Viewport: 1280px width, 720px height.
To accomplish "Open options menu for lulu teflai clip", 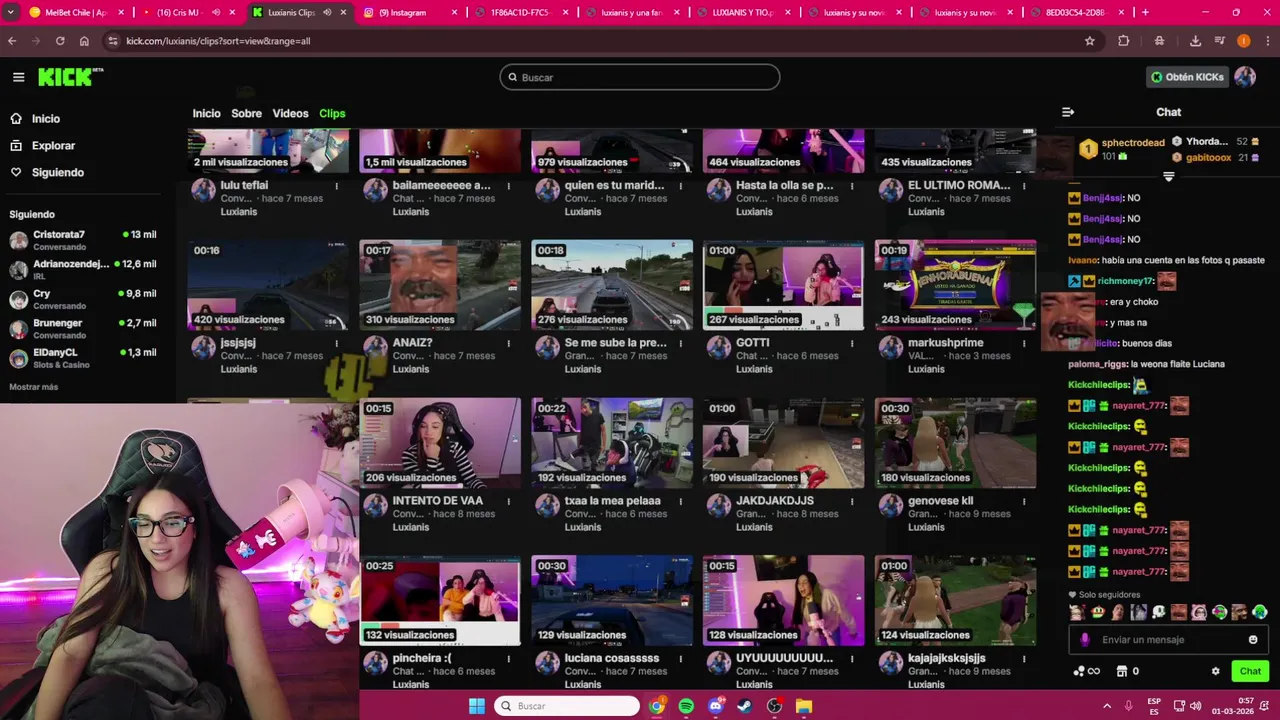I will point(336,186).
